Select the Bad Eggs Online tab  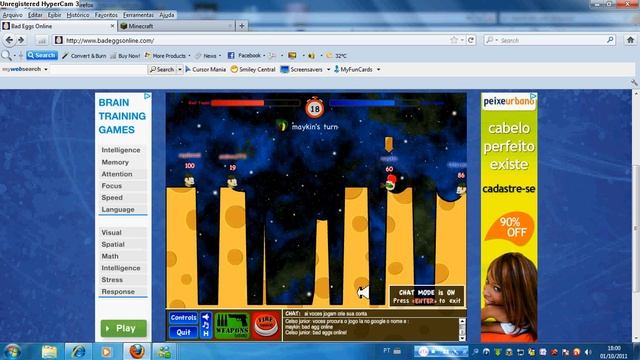(58, 26)
